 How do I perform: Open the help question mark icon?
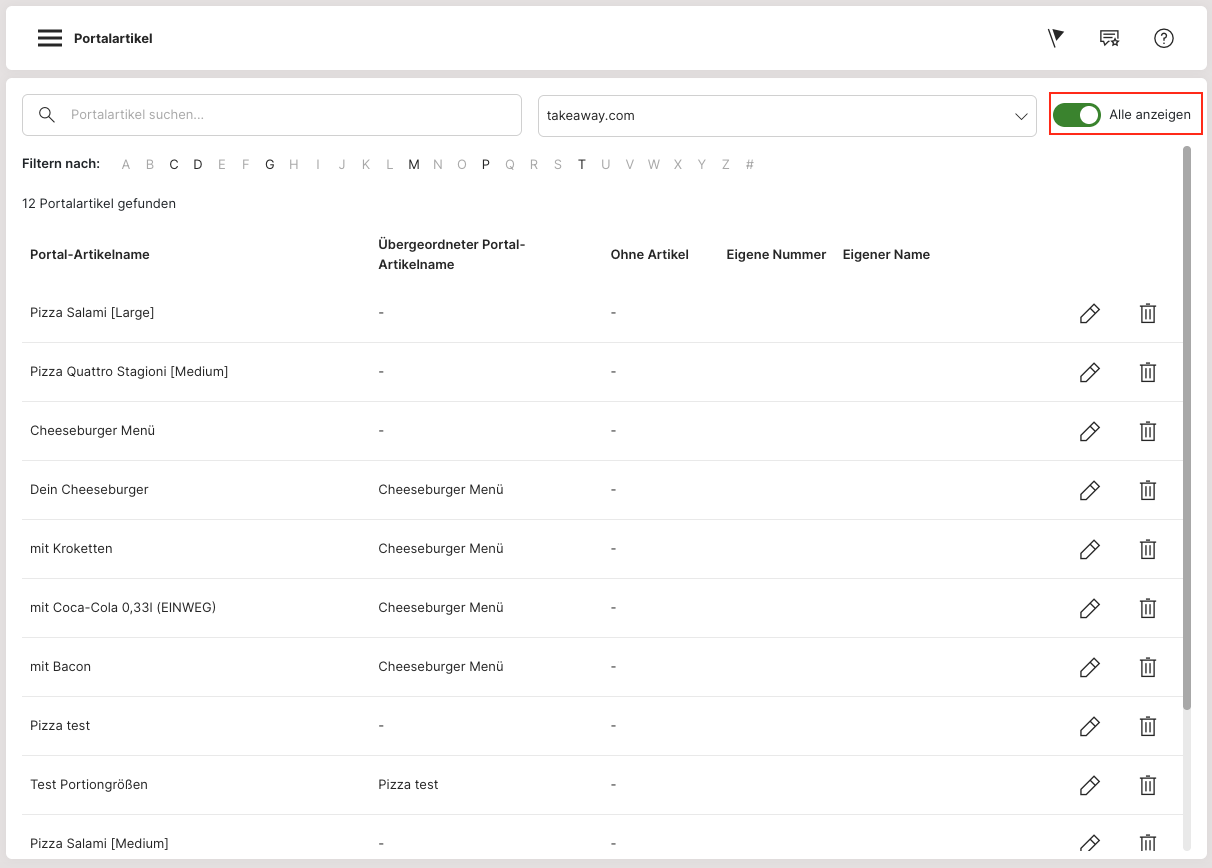pyautogui.click(x=1163, y=38)
